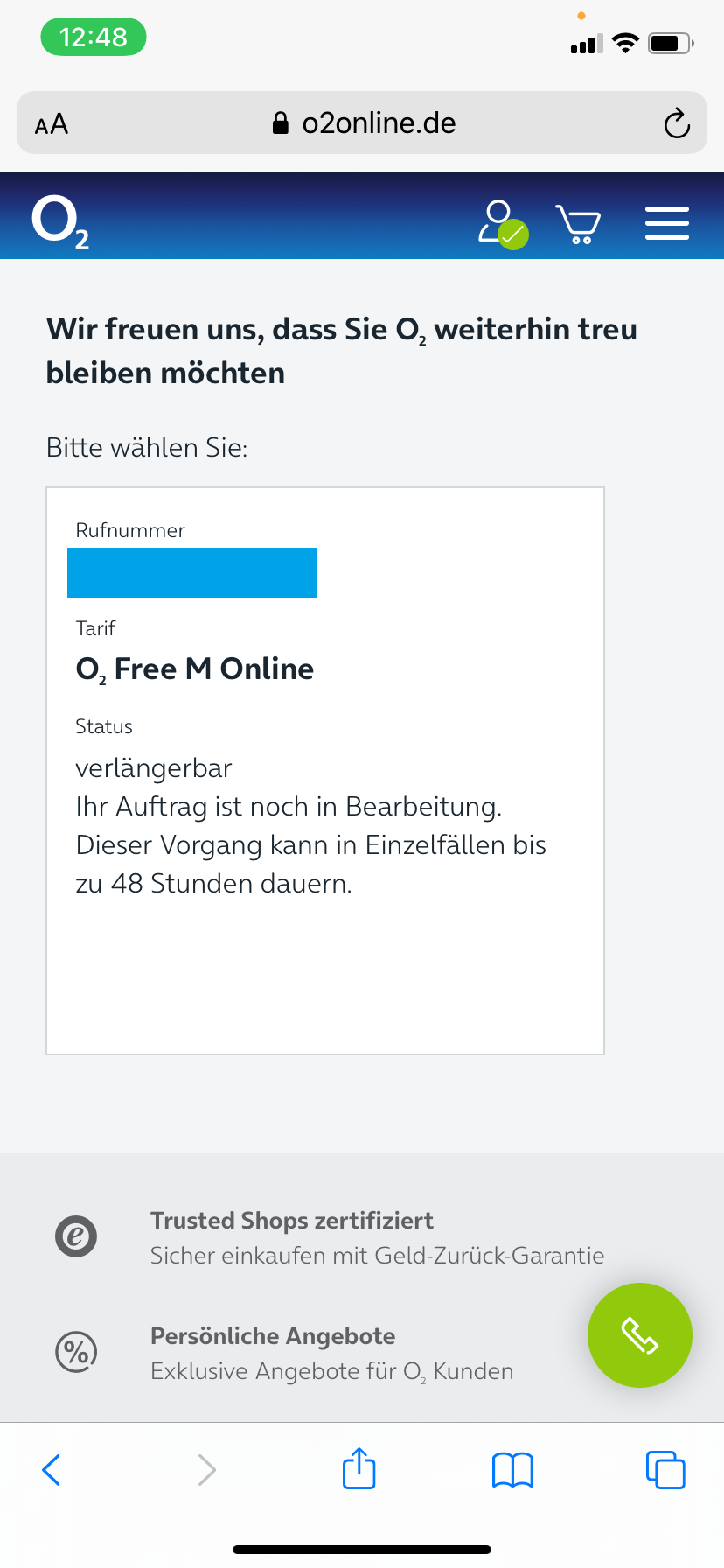Image resolution: width=724 pixels, height=1568 pixels.
Task: Tap the o2online.de address bar
Action: click(362, 122)
